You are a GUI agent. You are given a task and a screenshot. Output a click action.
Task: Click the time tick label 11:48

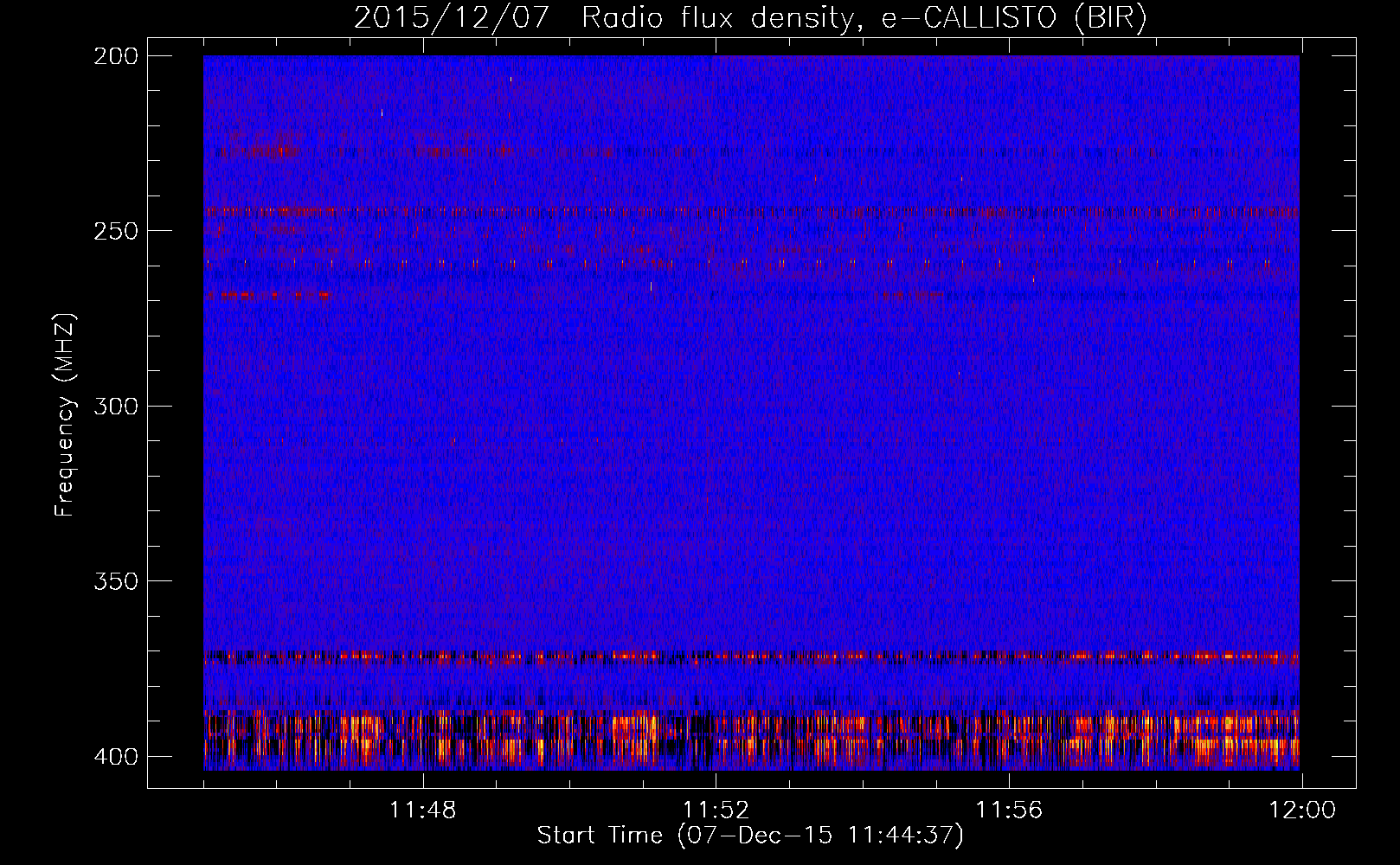pyautogui.click(x=423, y=811)
